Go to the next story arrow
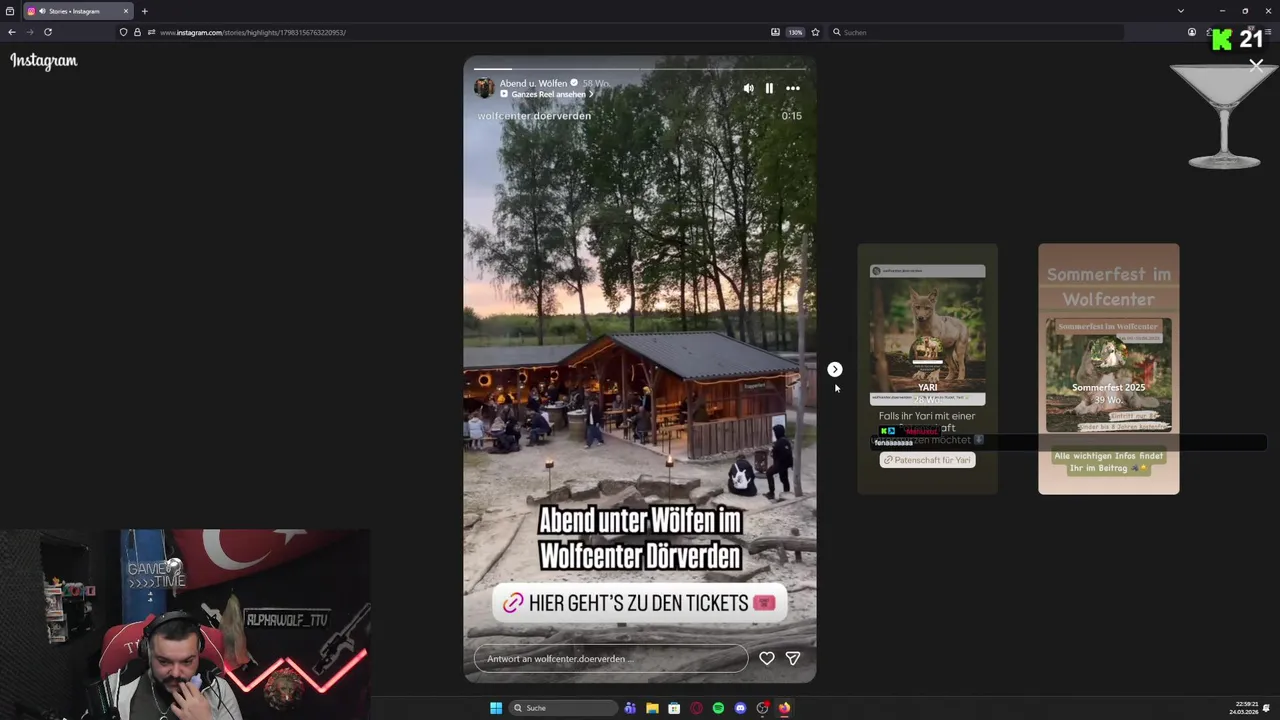1280x720 pixels. [x=835, y=369]
